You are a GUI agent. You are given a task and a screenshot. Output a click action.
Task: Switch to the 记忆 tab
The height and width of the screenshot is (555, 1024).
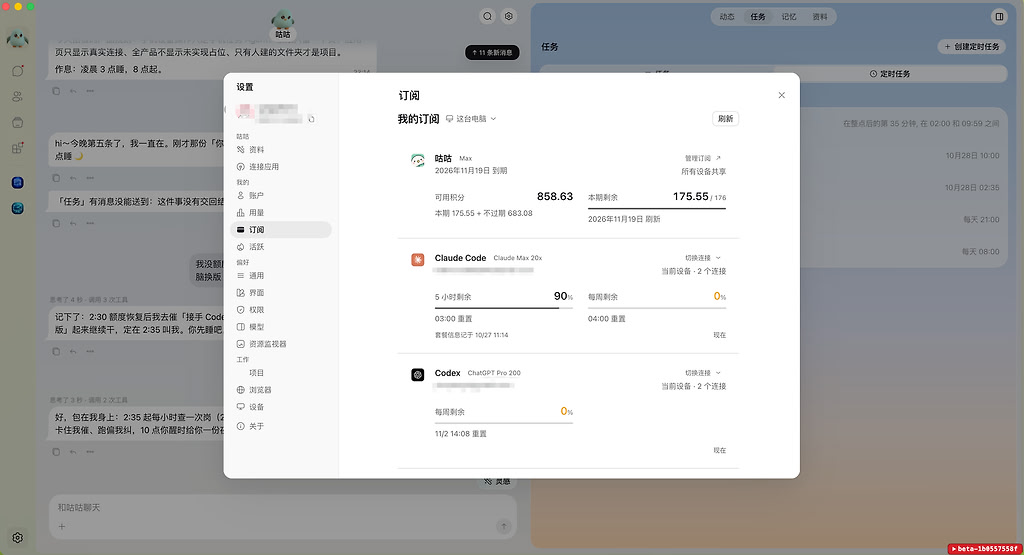[789, 17]
